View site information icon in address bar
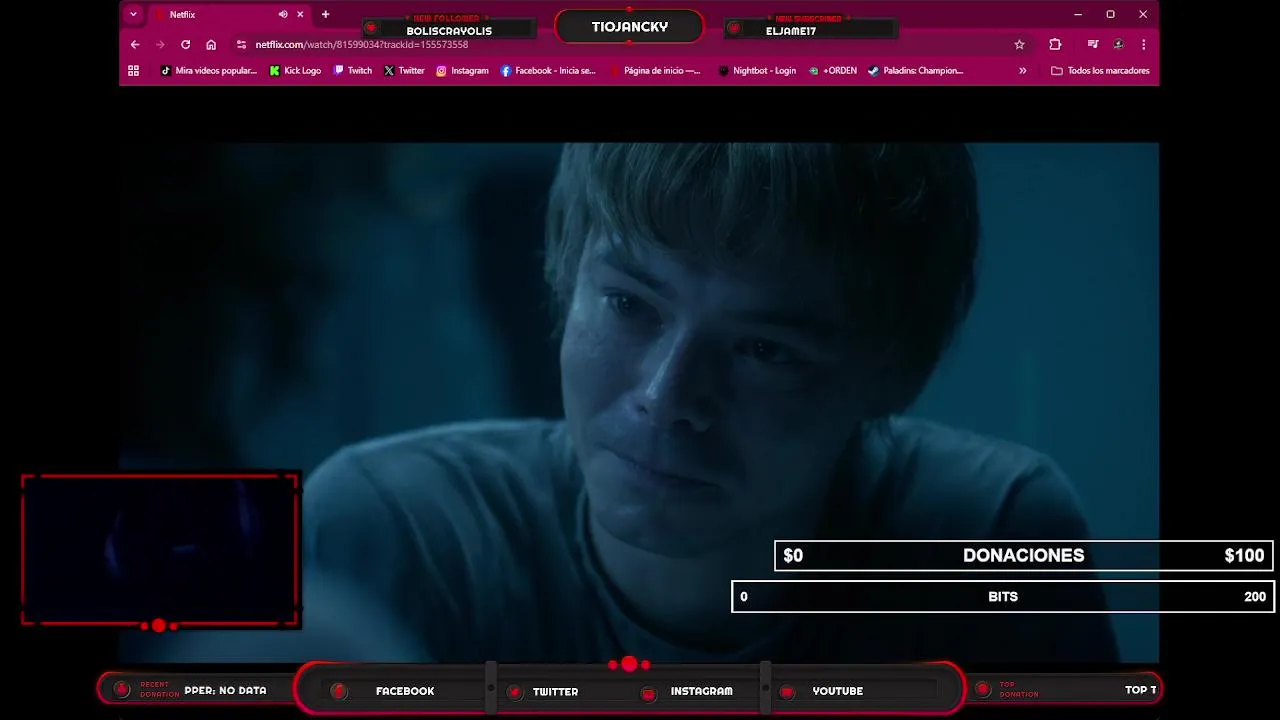 241,44
